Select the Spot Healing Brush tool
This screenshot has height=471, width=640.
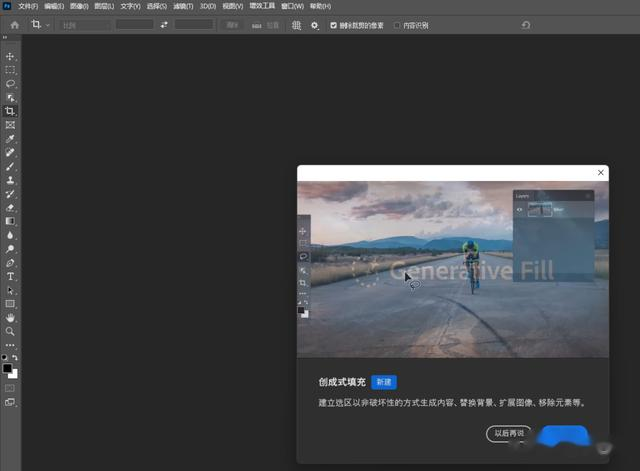point(10,153)
